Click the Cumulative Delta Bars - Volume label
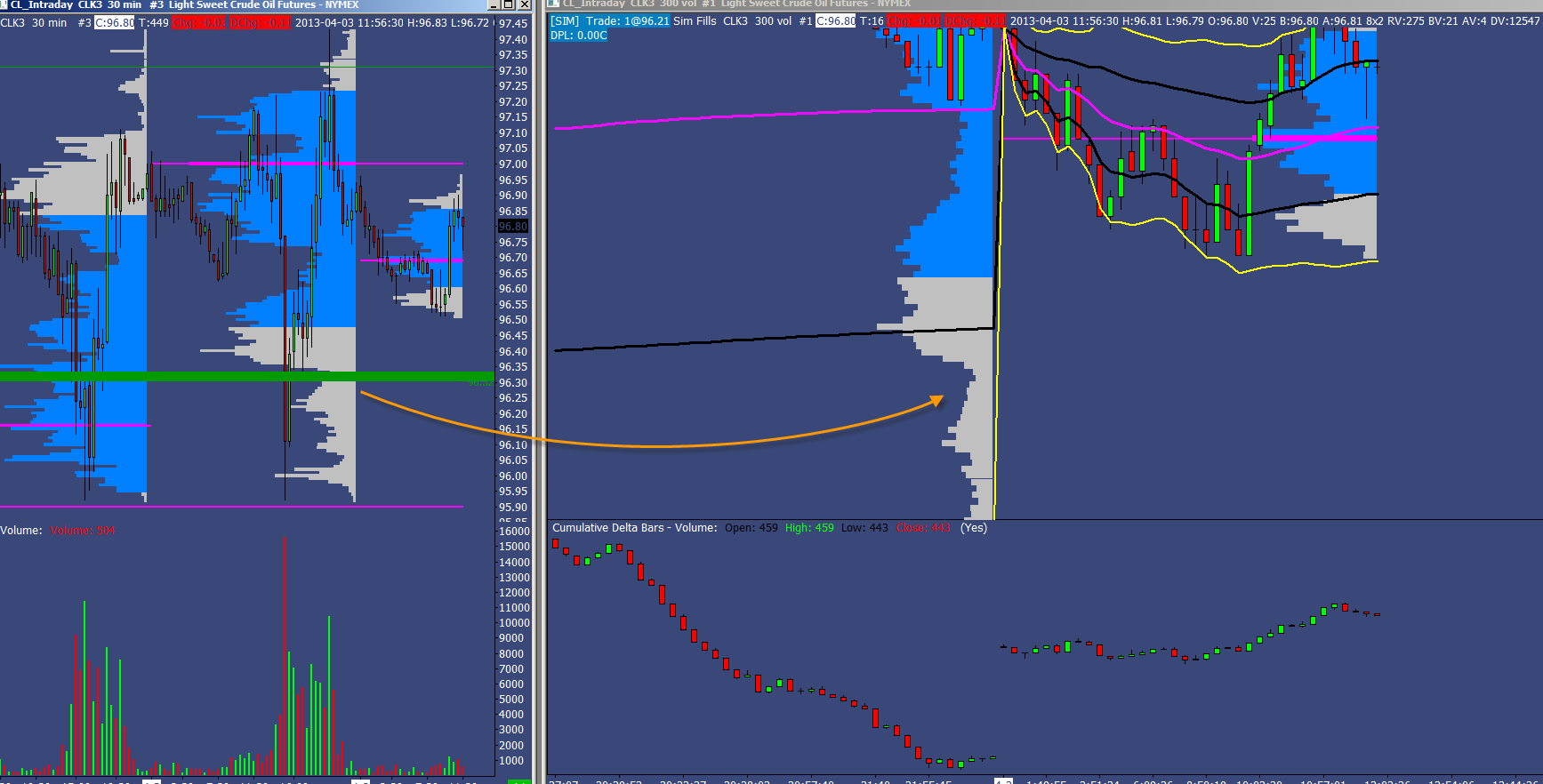The image size is (1543, 784). [635, 528]
